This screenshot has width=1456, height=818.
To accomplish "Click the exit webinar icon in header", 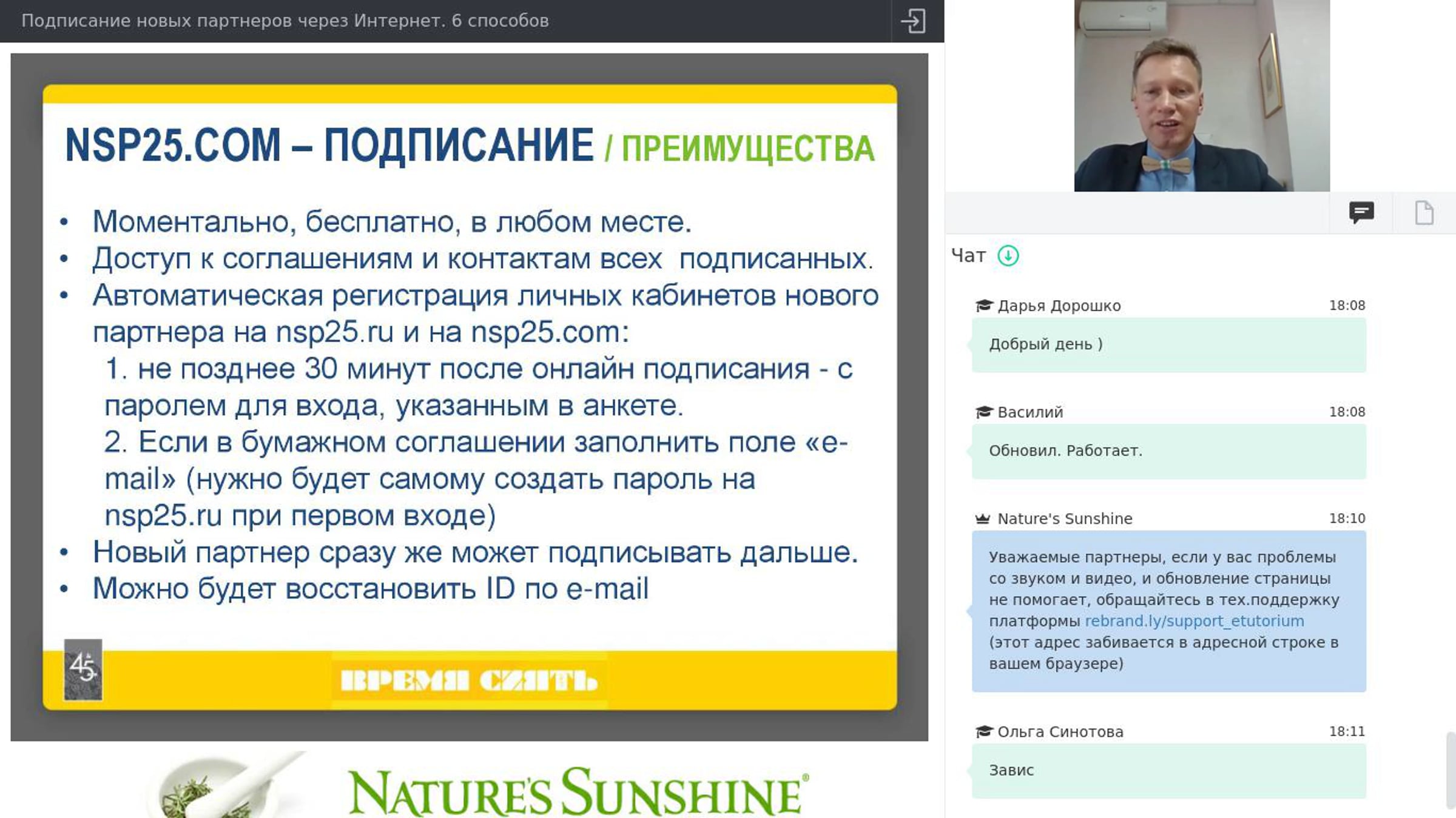I will [x=913, y=21].
